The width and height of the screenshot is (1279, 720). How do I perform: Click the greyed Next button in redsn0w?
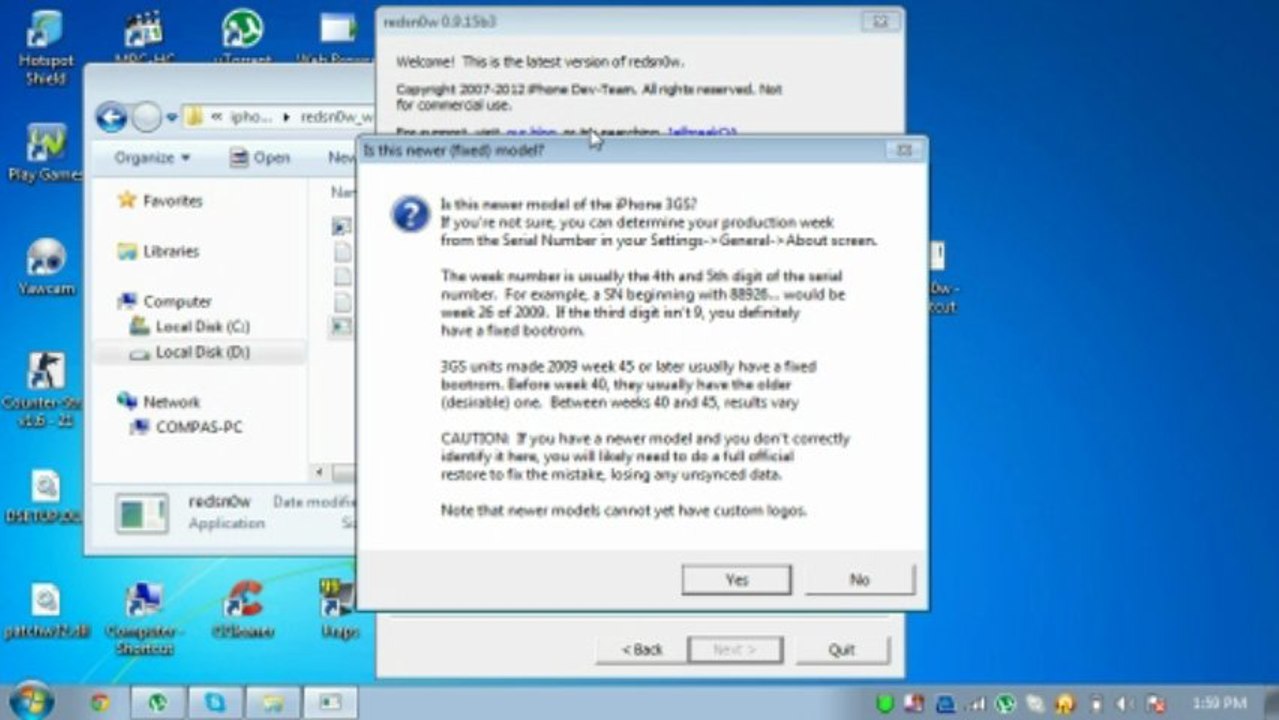735,650
